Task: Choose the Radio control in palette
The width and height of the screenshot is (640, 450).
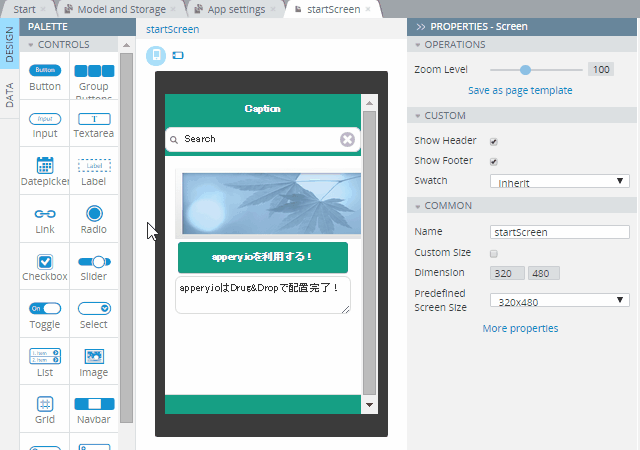Action: 94,221
